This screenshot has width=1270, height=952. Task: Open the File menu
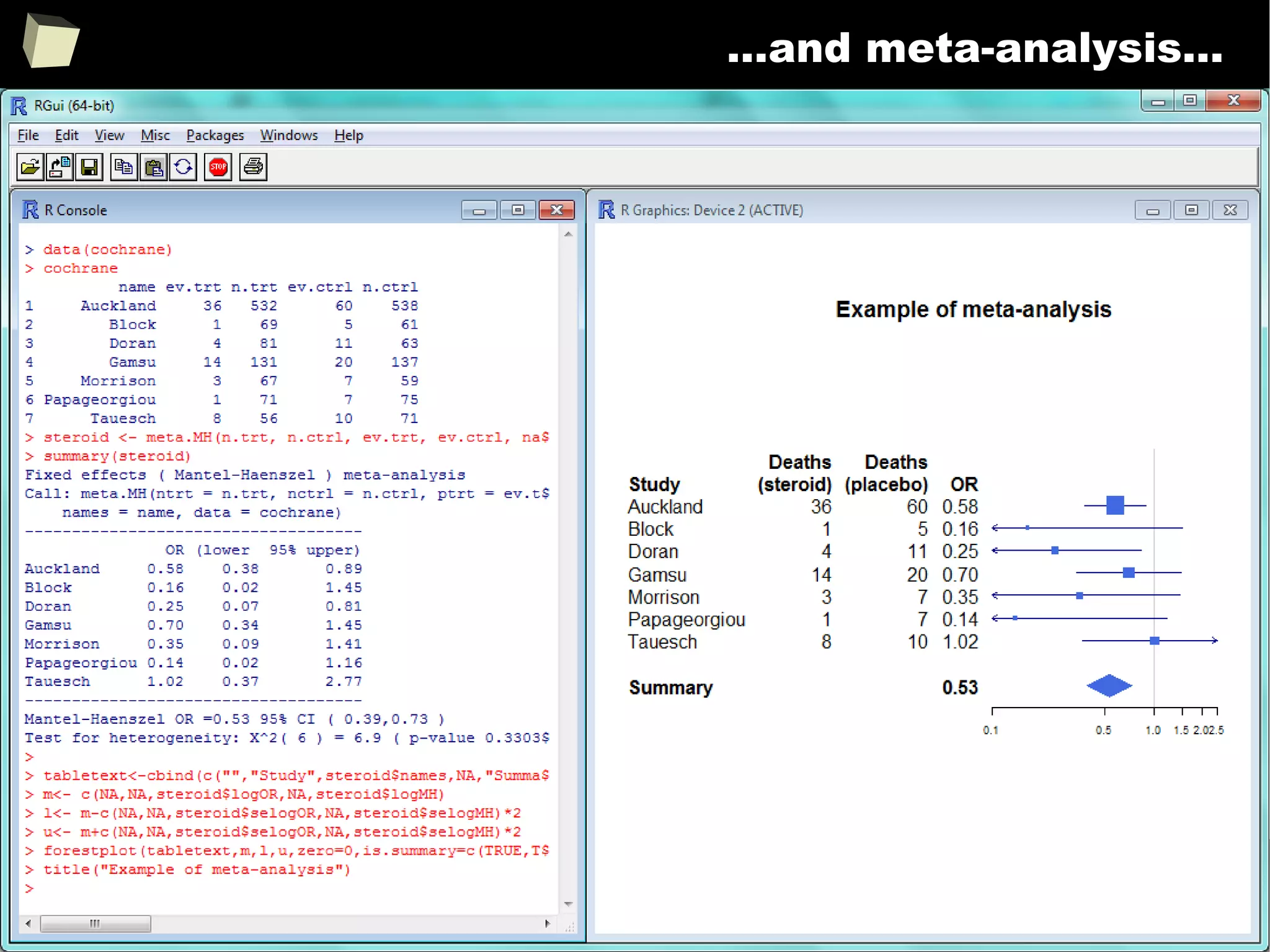28,135
